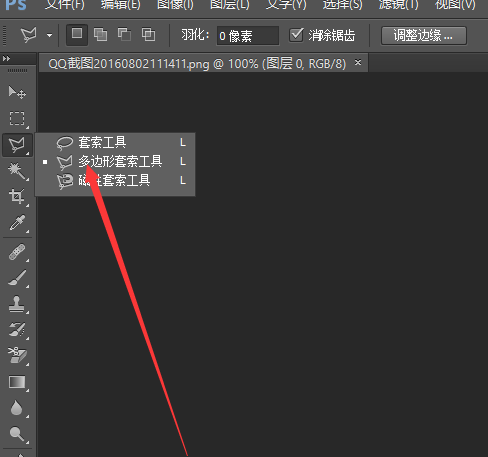
Task: Expand the toolbox panel double-arrow
Action: tap(6, 59)
